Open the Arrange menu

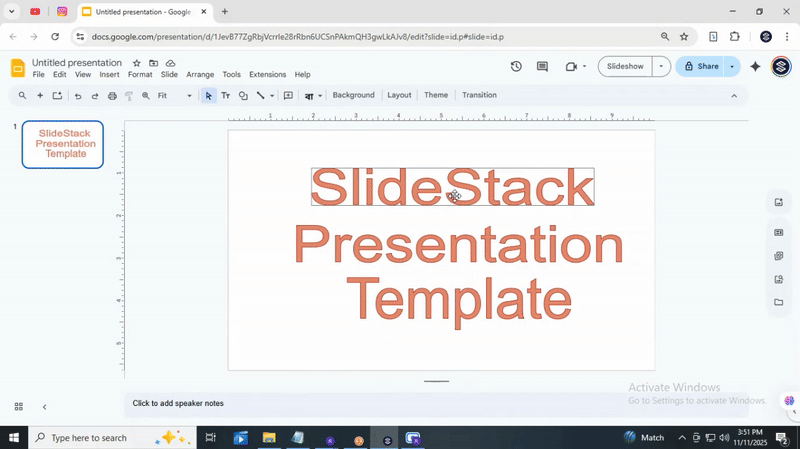200,75
